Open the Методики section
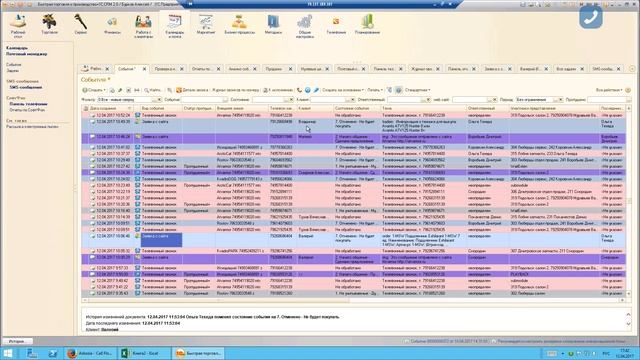640x360 pixels. coord(273,24)
